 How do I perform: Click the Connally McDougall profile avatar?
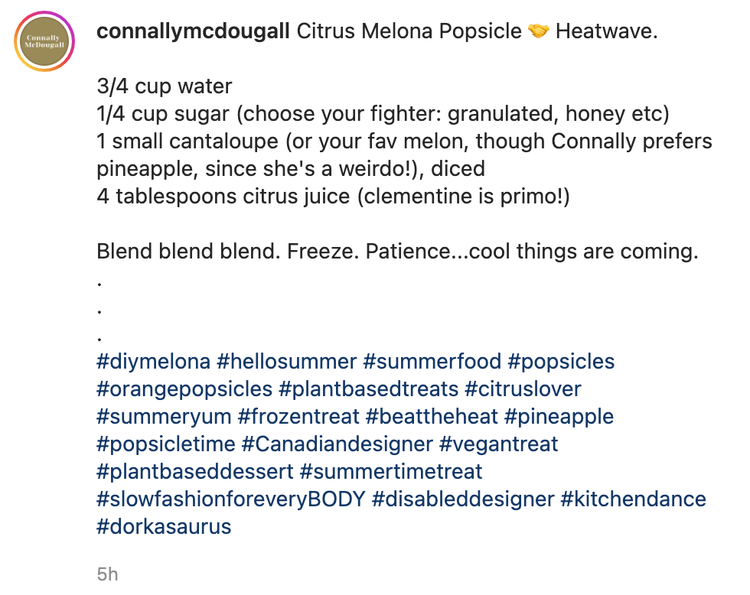(x=44, y=42)
